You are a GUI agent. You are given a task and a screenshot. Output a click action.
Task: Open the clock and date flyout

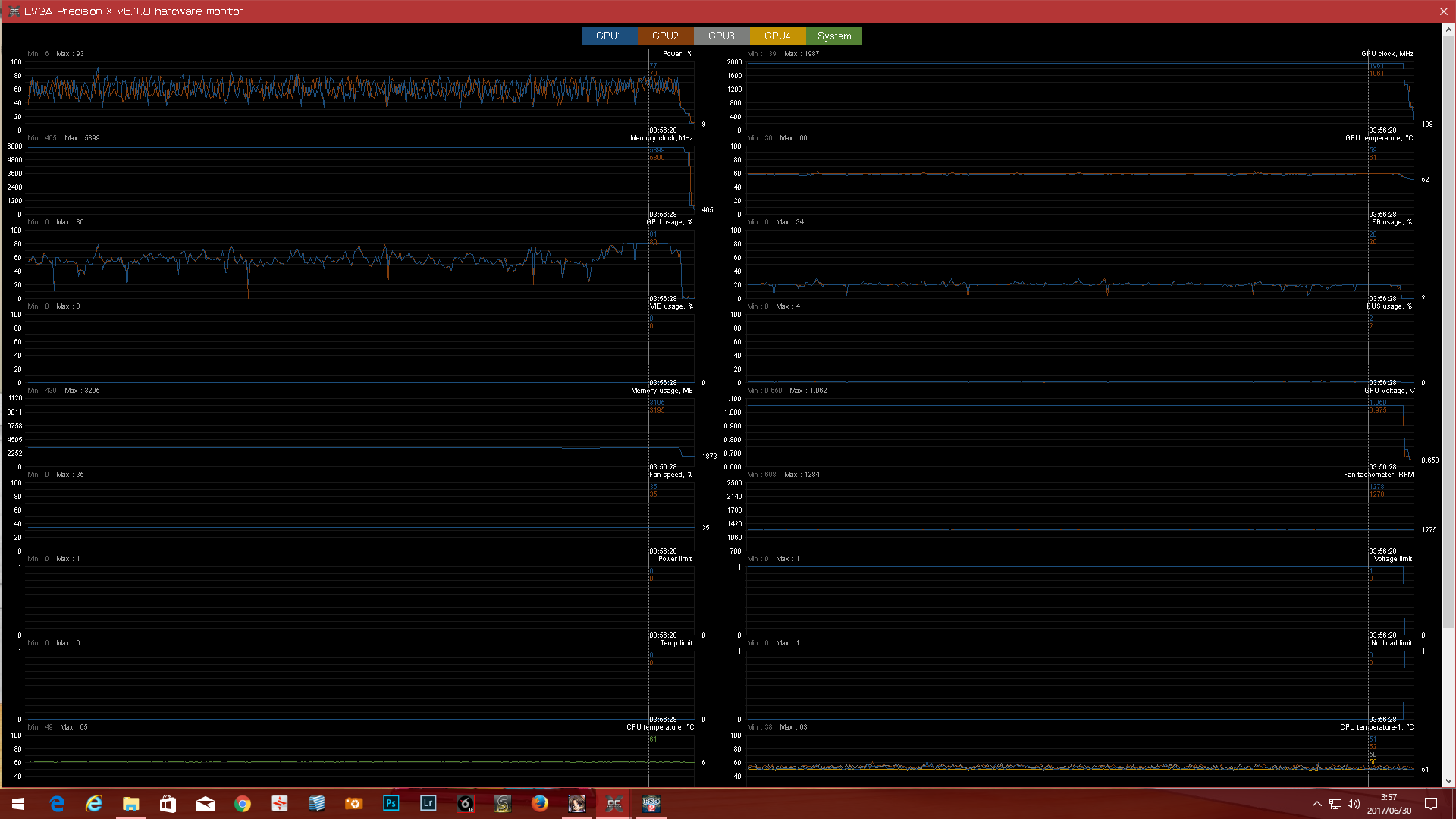click(1389, 804)
